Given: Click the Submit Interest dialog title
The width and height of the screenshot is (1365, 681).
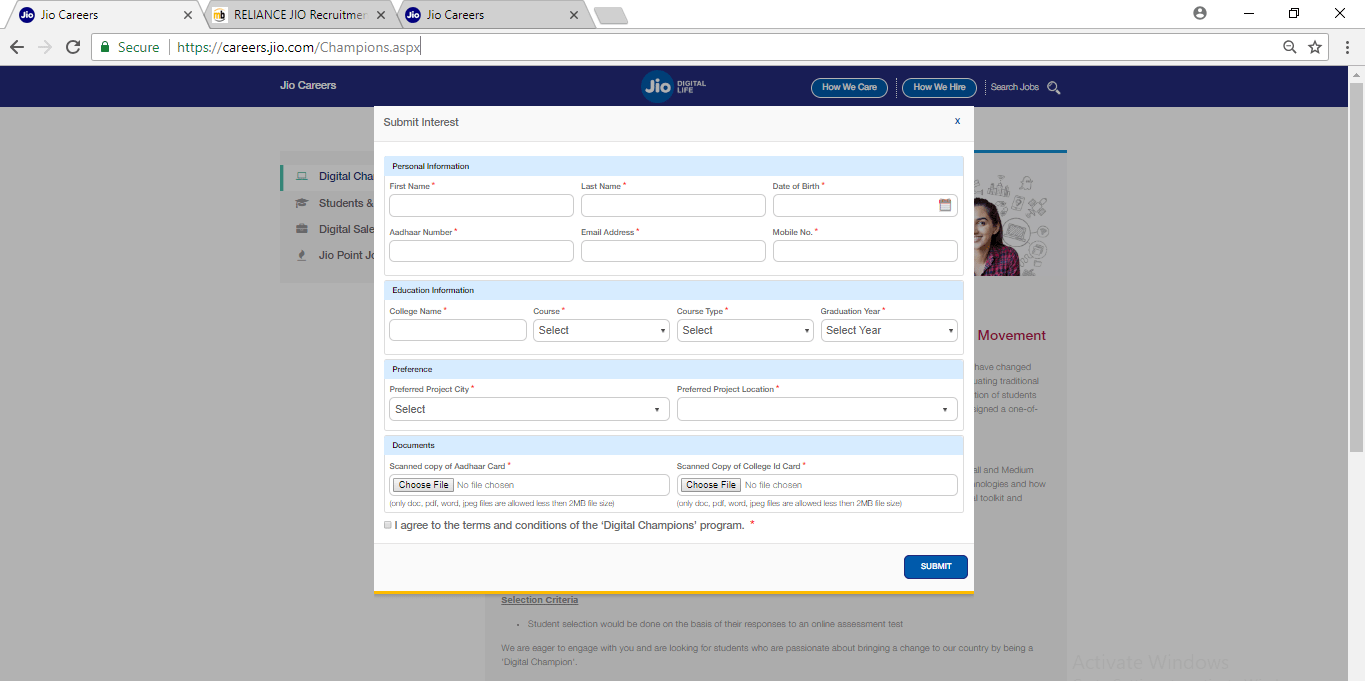Looking at the screenshot, I should (421, 122).
